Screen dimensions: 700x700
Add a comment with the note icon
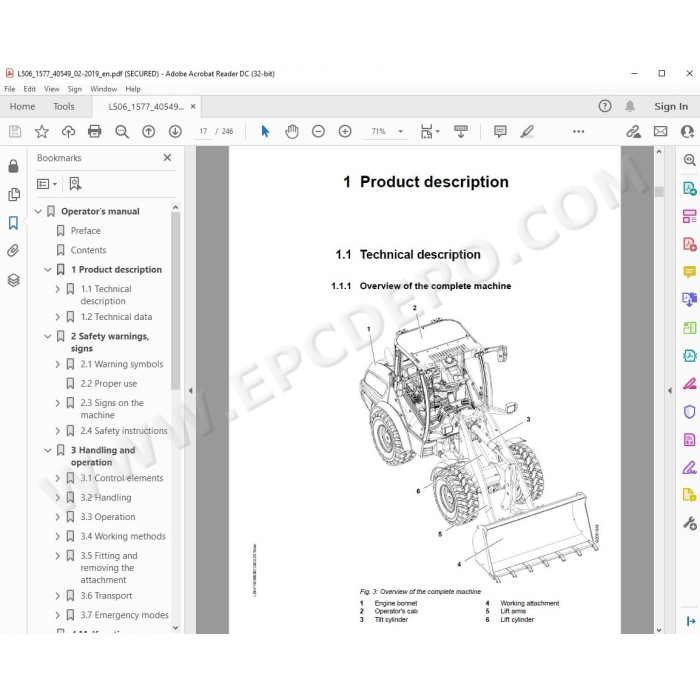pos(500,131)
